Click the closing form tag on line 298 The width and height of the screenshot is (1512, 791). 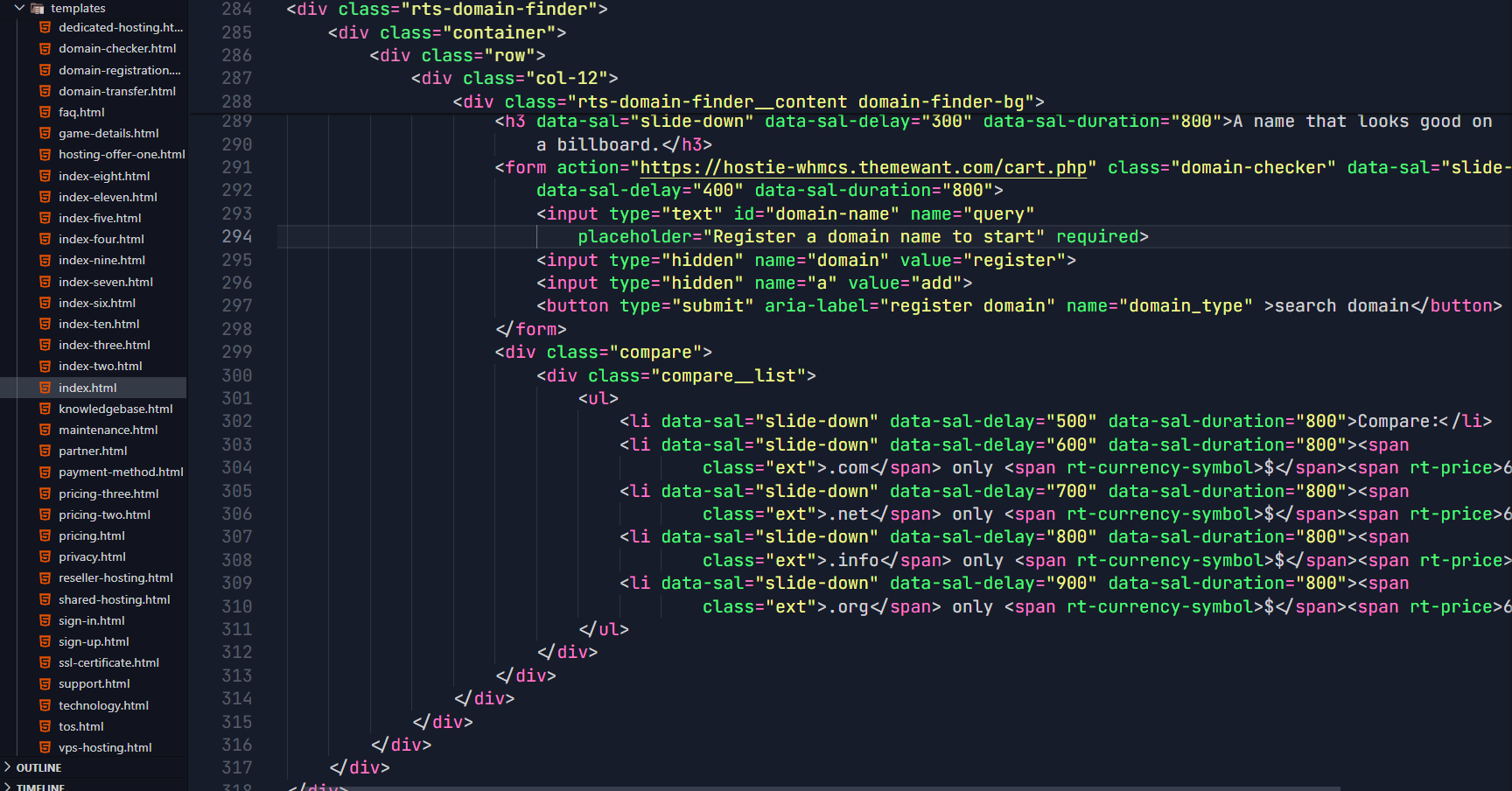531,329
